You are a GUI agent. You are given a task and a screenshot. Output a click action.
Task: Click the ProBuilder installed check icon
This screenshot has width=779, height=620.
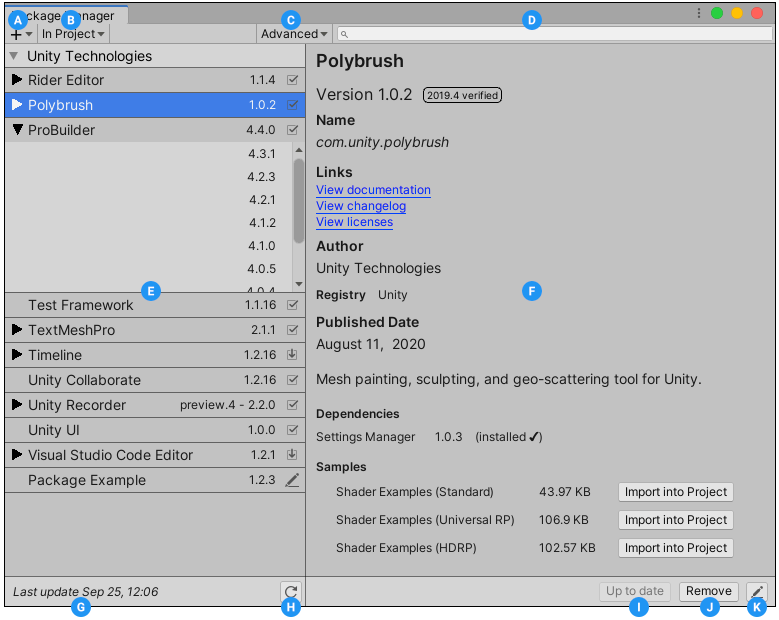tap(293, 130)
